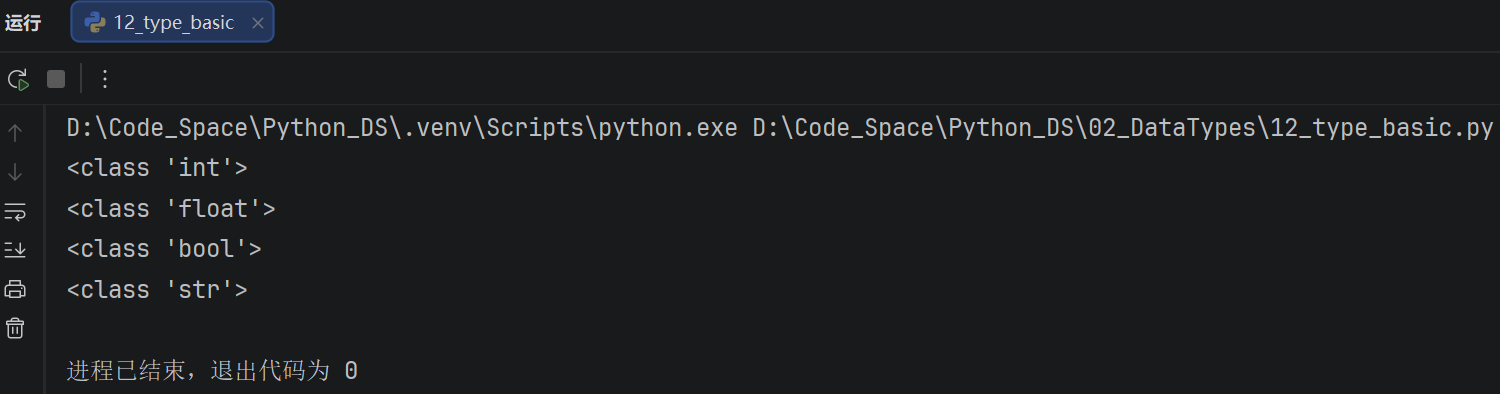Stop the running process
Image resolution: width=1500 pixels, height=394 pixels.
click(56, 79)
